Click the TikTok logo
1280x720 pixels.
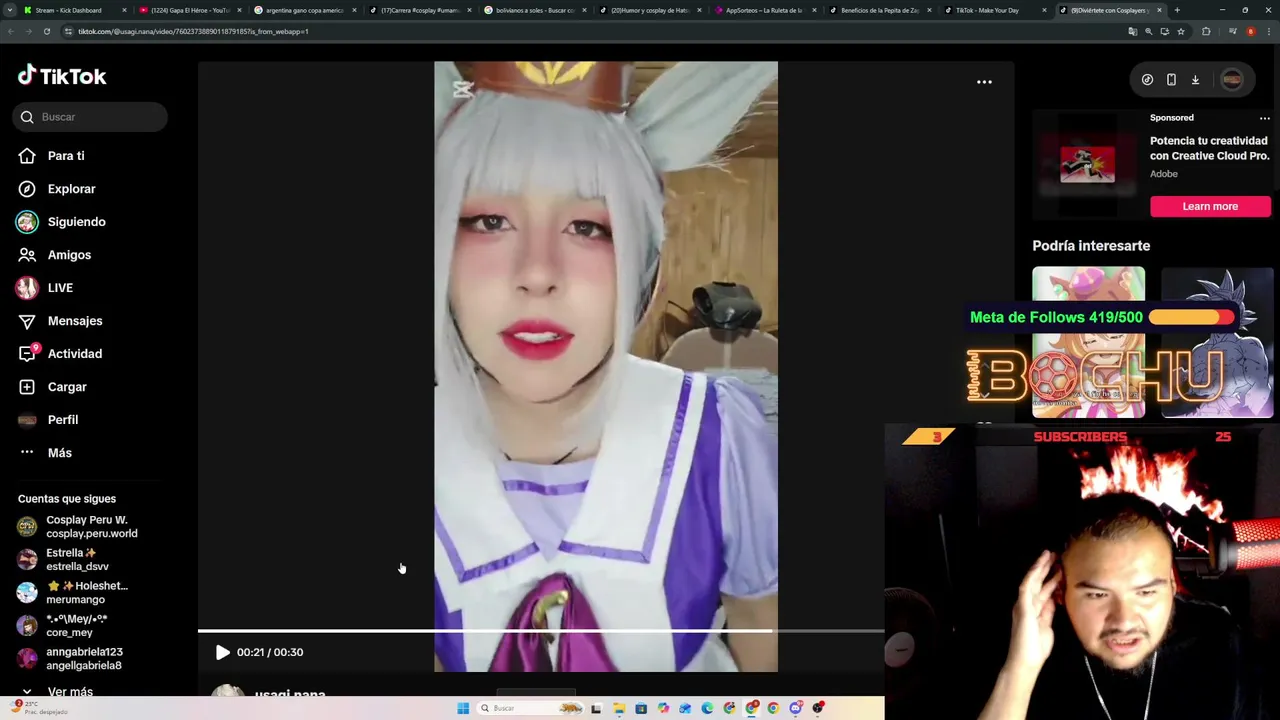(x=62, y=76)
